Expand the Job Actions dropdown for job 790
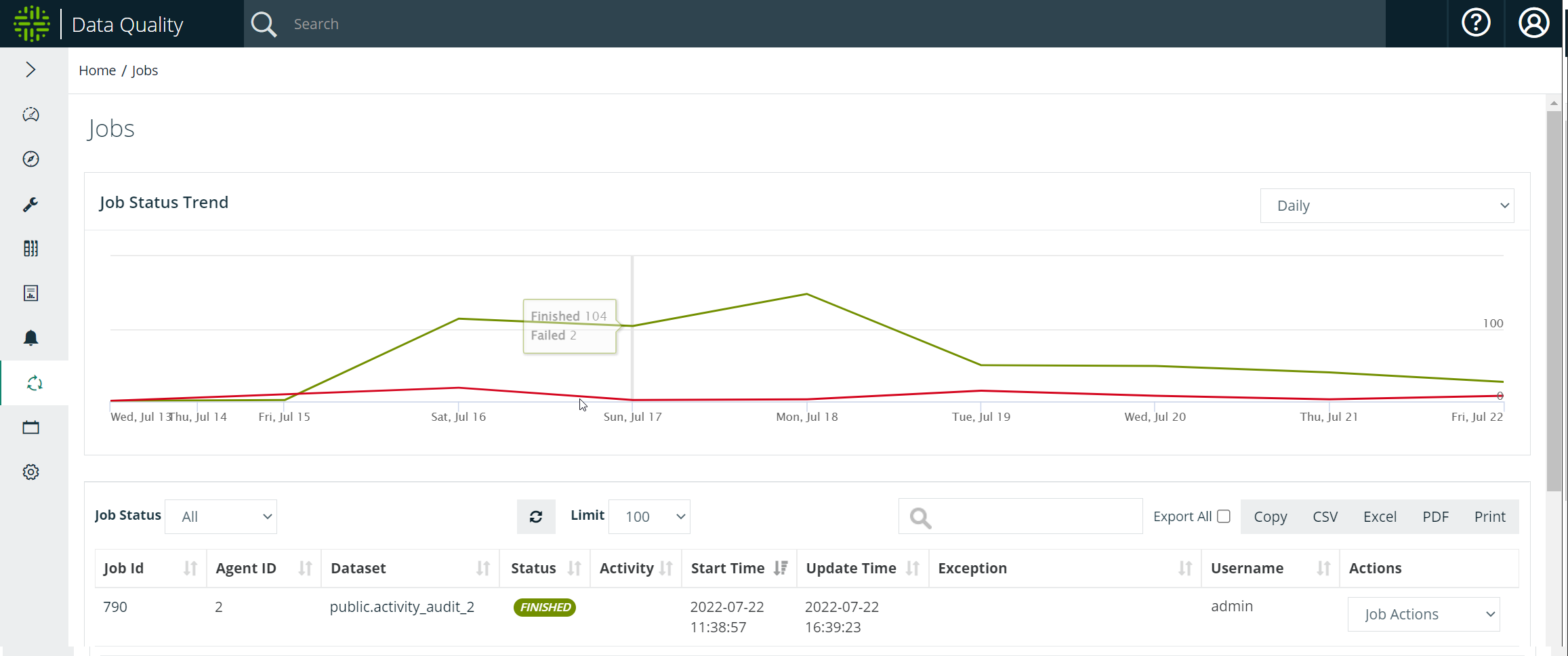The width and height of the screenshot is (1568, 656). pos(1423,615)
